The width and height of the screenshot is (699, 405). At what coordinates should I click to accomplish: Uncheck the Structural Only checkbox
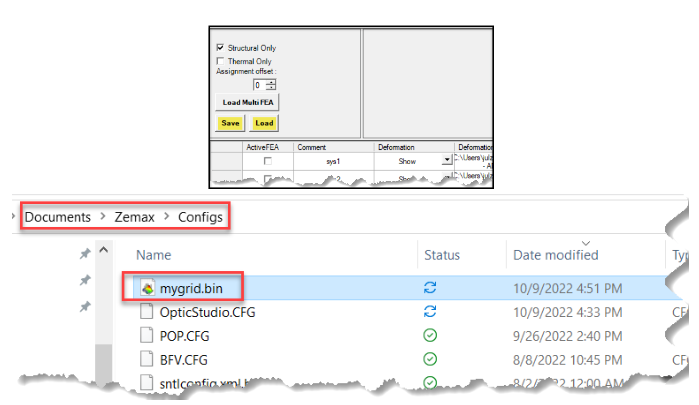(x=221, y=48)
